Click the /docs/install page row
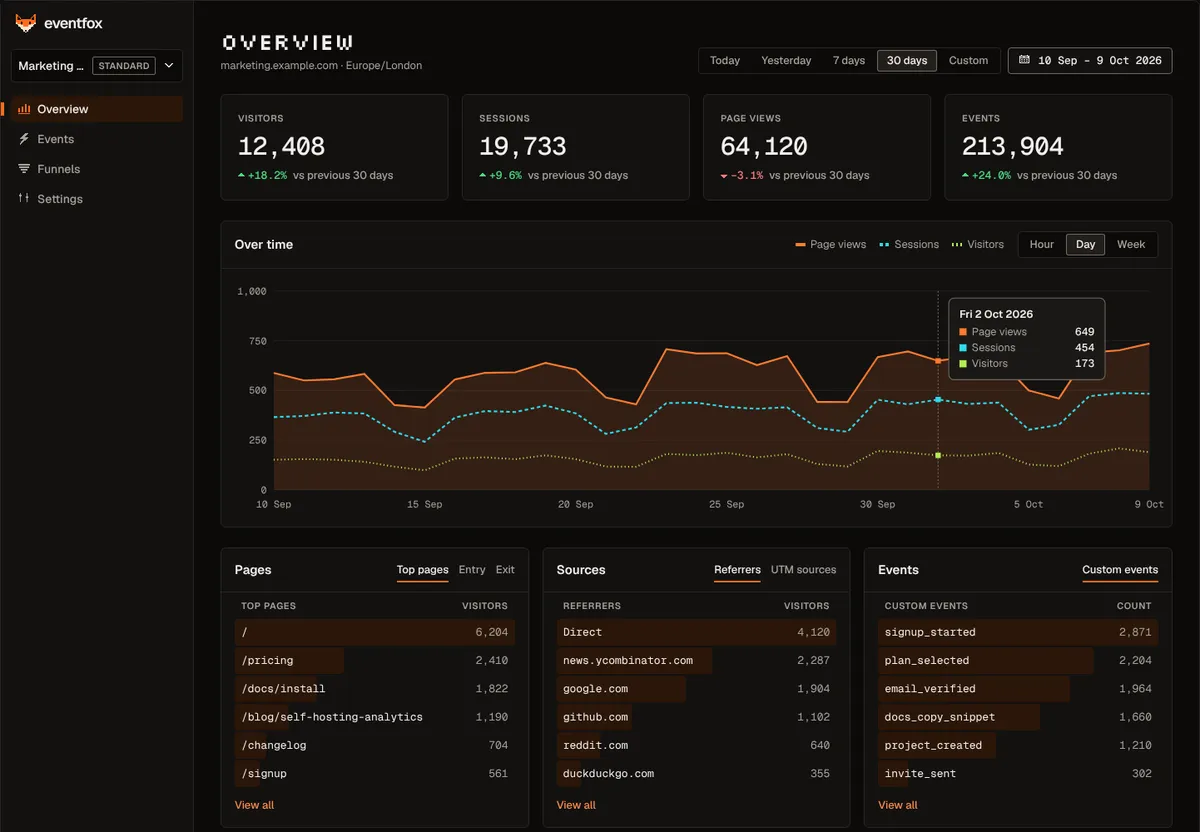1200x832 pixels. tap(375, 689)
